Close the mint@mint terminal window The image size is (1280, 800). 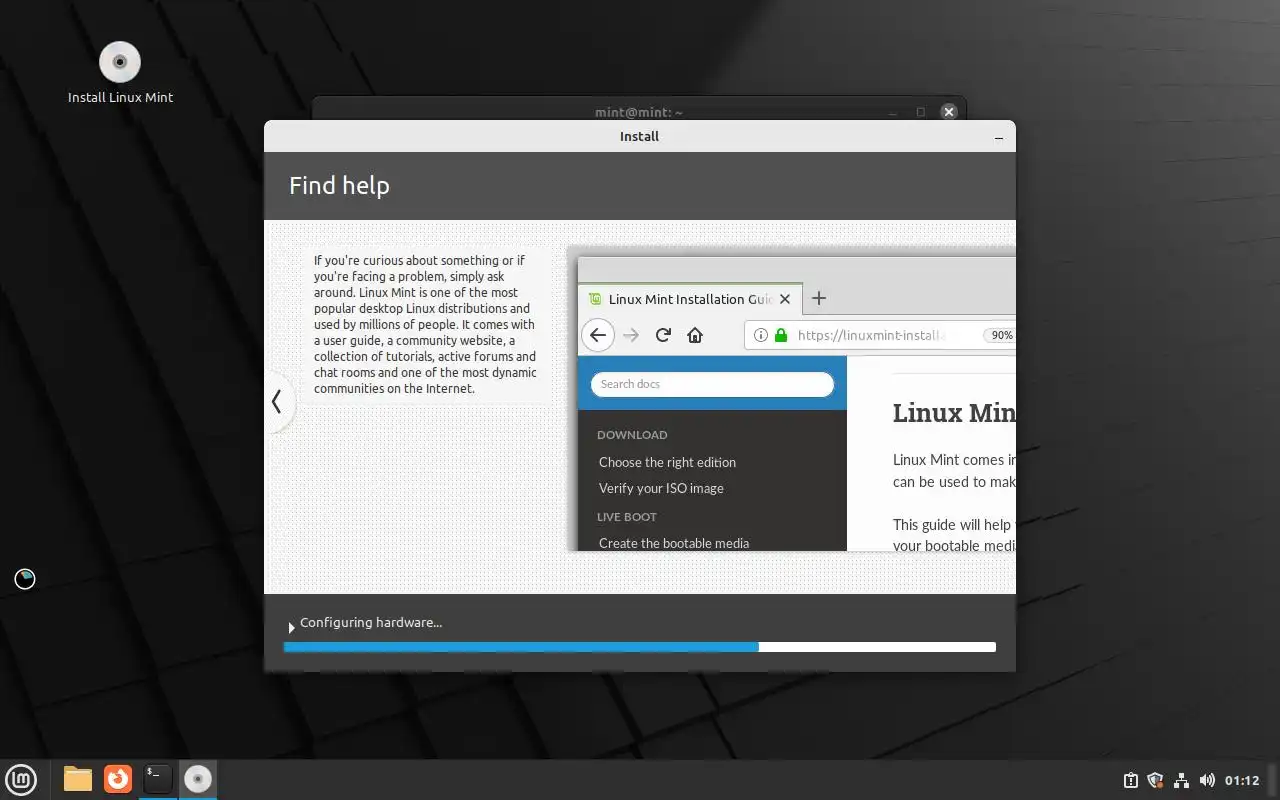click(949, 112)
